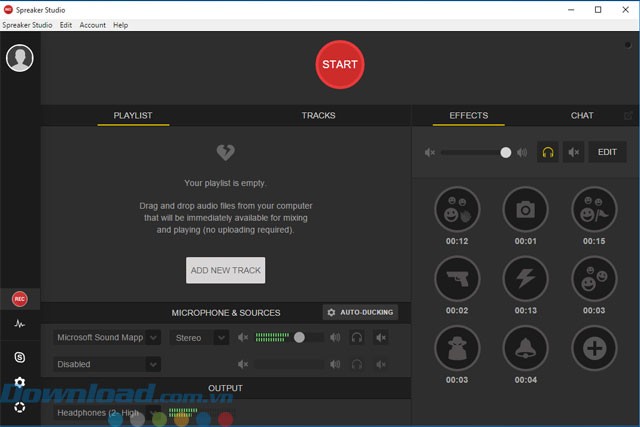
Task: Open the Skype integration icon
Action: click(20, 357)
